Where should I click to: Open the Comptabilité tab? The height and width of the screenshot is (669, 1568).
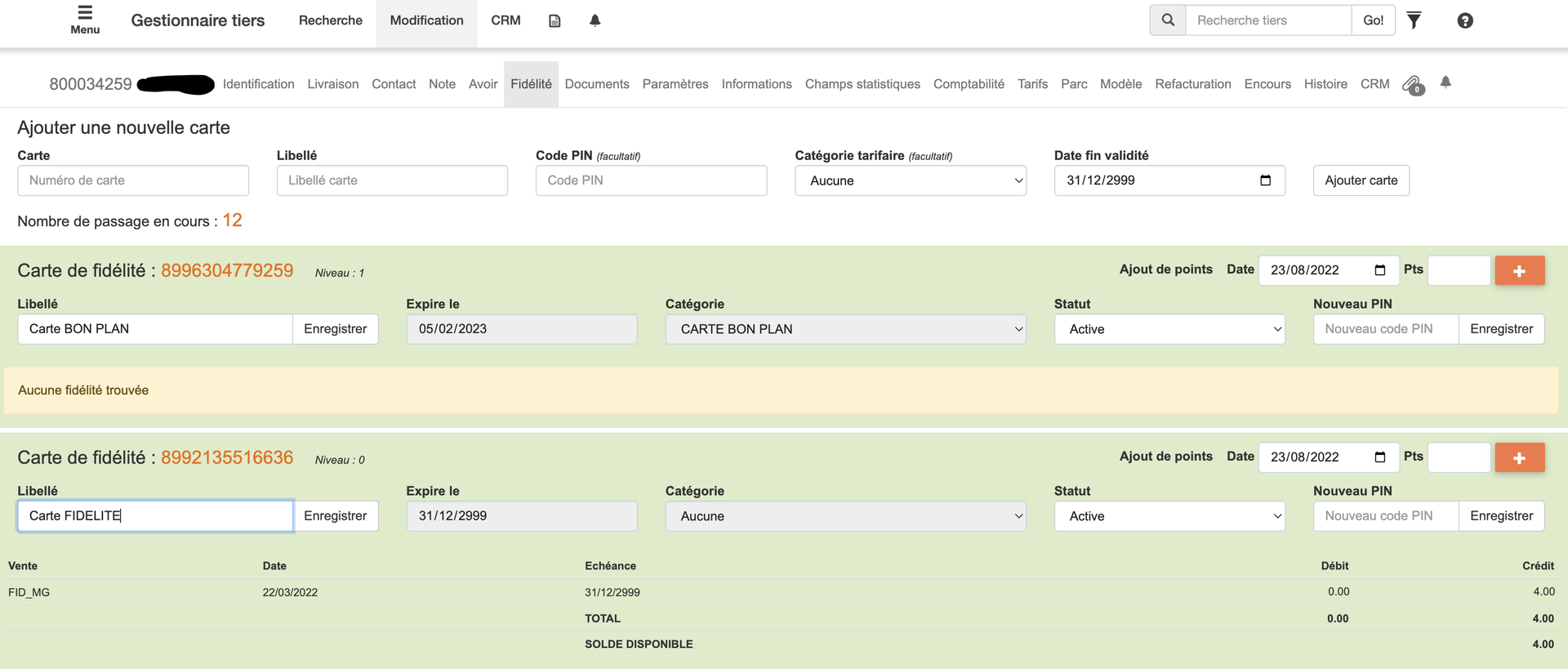click(969, 84)
